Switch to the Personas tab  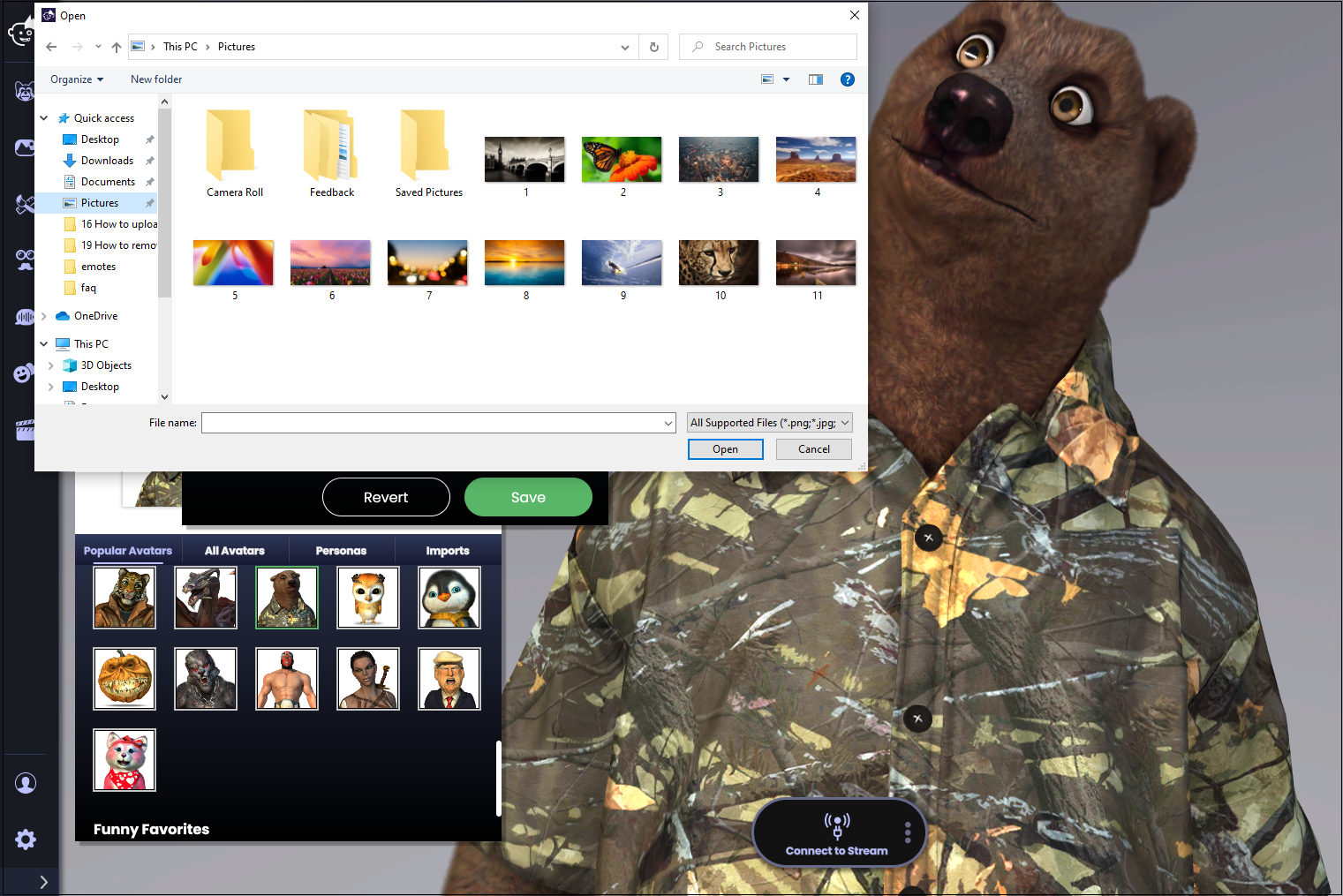[x=341, y=550]
